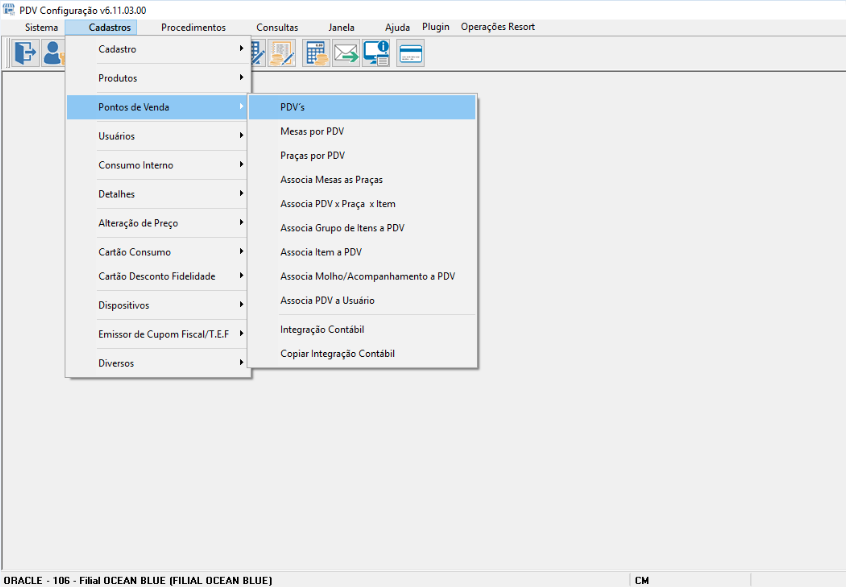Expand the Cartão Desconto Fidelidade submenu
Image resolution: width=846 pixels, height=587 pixels.
(x=158, y=276)
